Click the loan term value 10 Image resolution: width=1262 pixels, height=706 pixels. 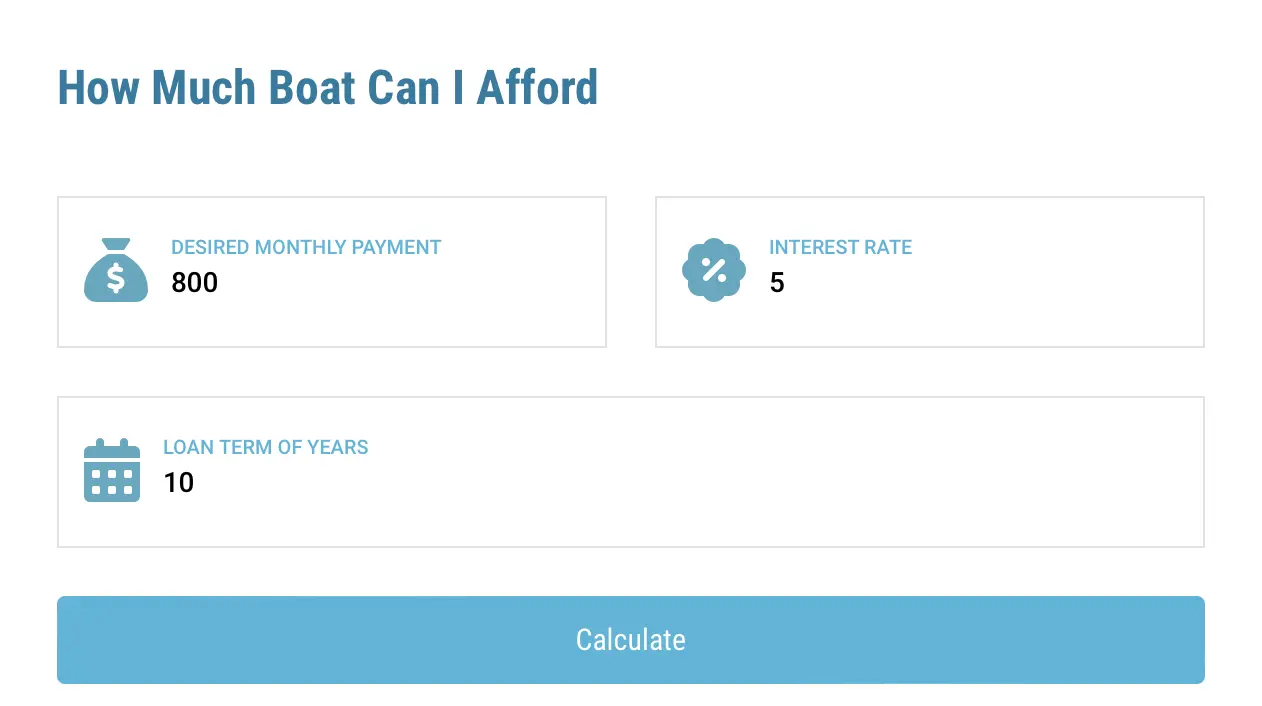tap(179, 483)
